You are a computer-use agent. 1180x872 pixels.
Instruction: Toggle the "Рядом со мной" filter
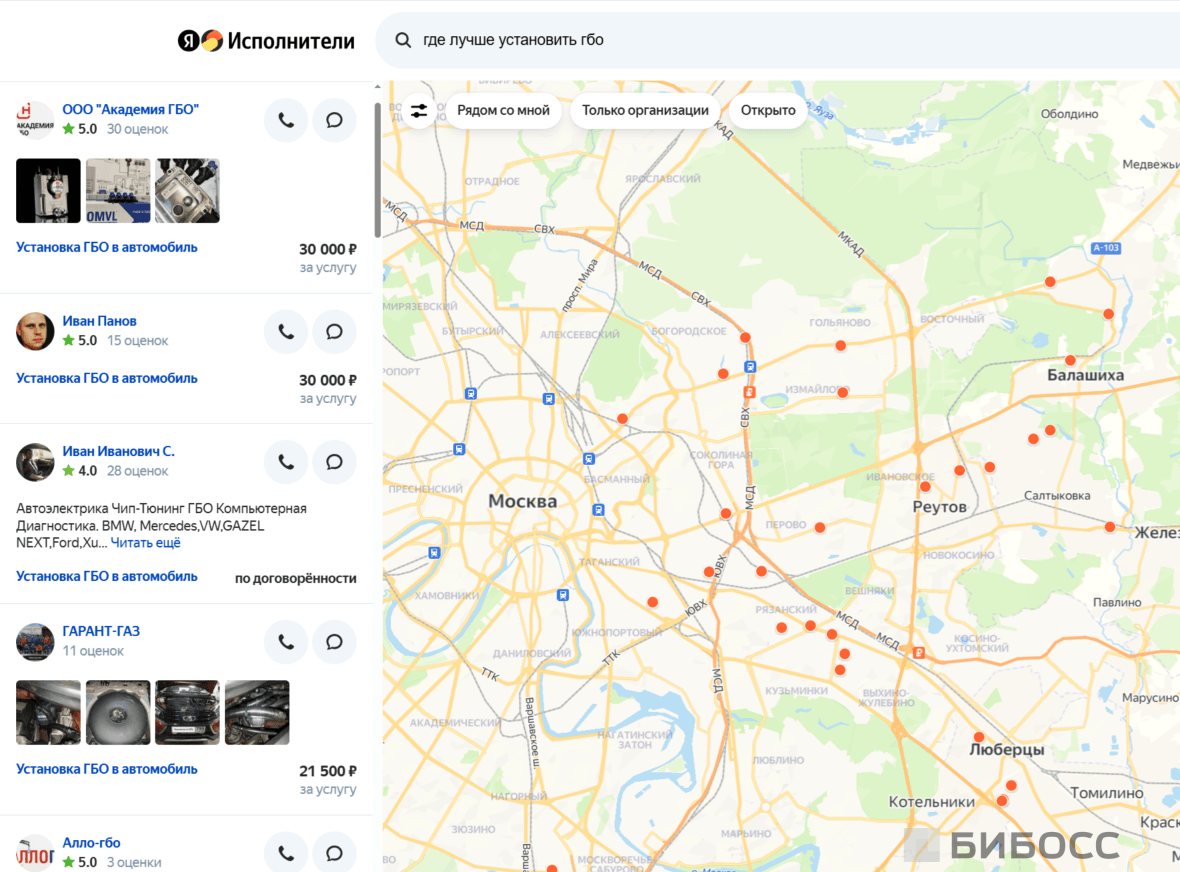coord(503,111)
